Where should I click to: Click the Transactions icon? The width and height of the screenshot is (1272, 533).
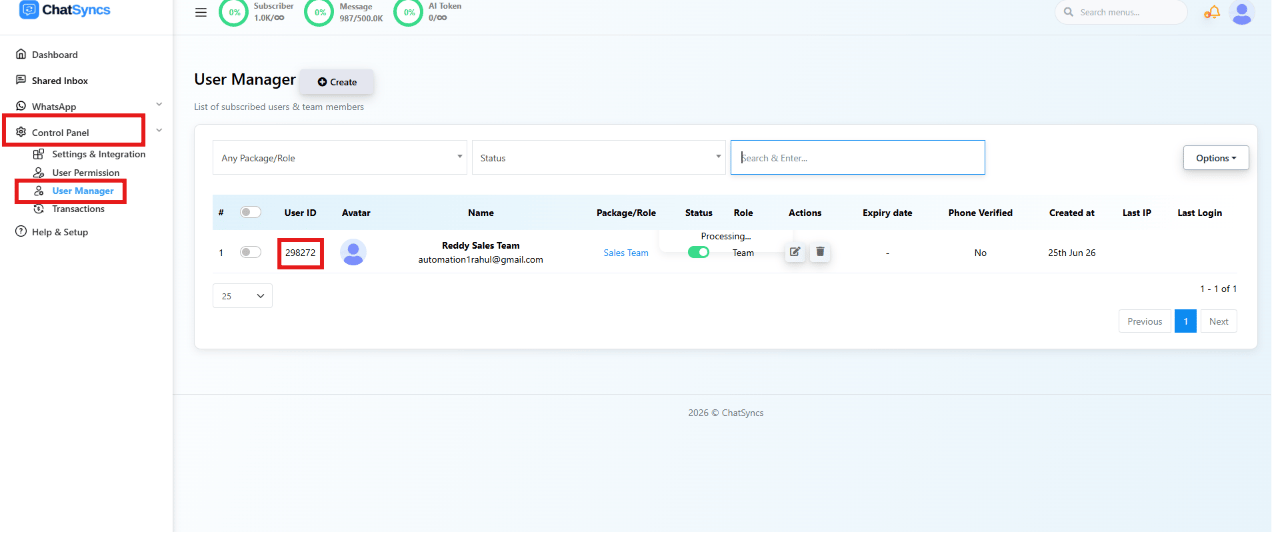tap(39, 209)
